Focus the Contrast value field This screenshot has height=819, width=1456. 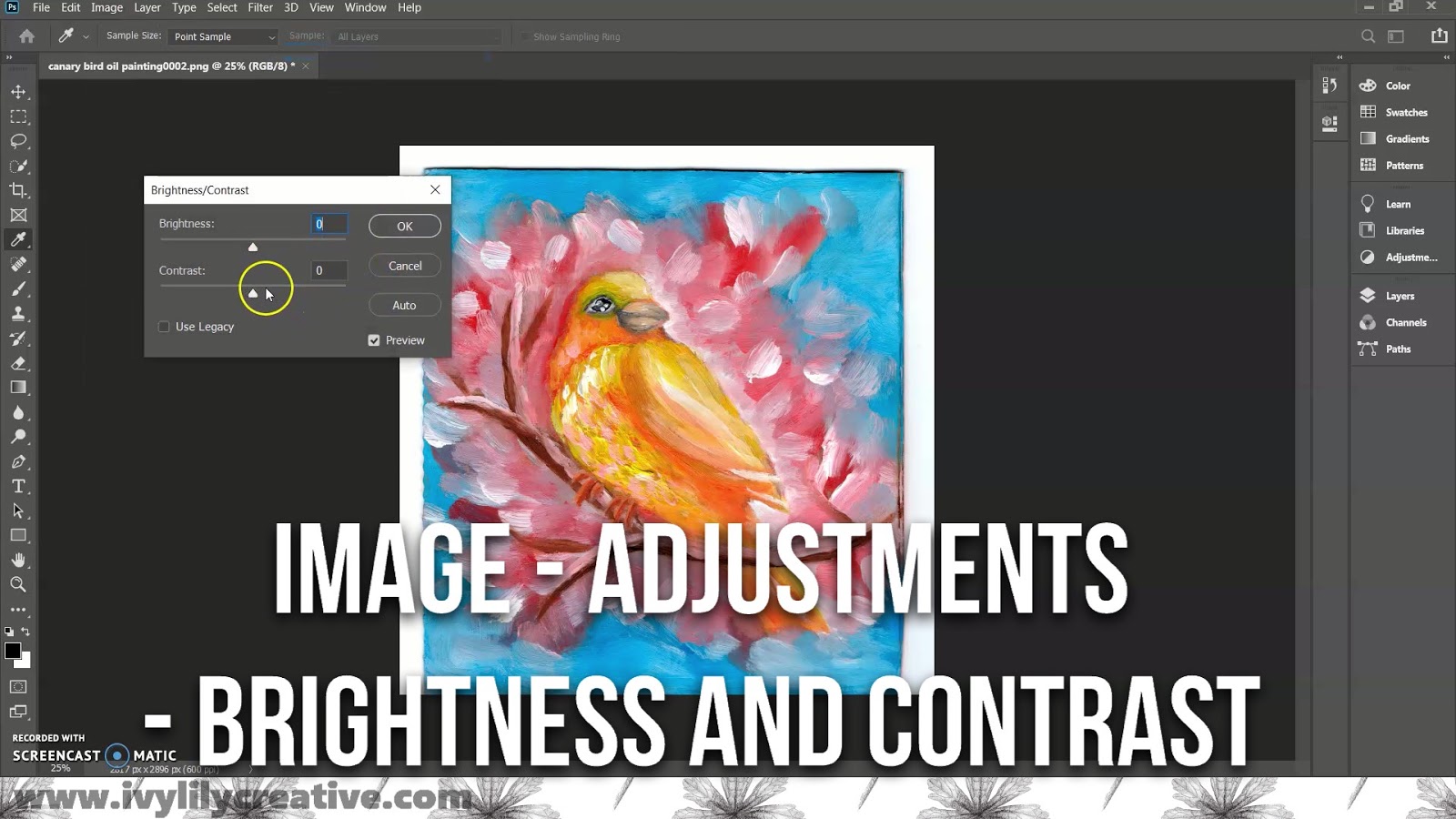[329, 270]
